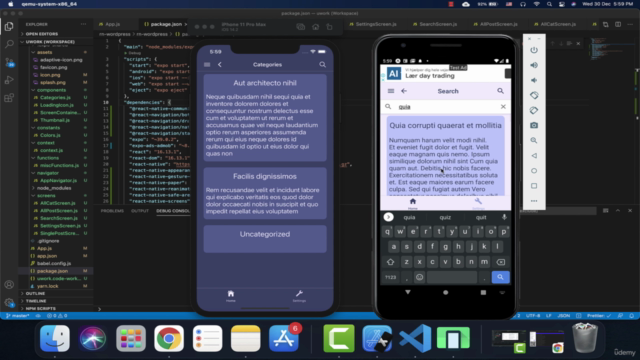Tap search icon in iPhone Categories header
The height and width of the screenshot is (360, 640).
tap(322, 64)
